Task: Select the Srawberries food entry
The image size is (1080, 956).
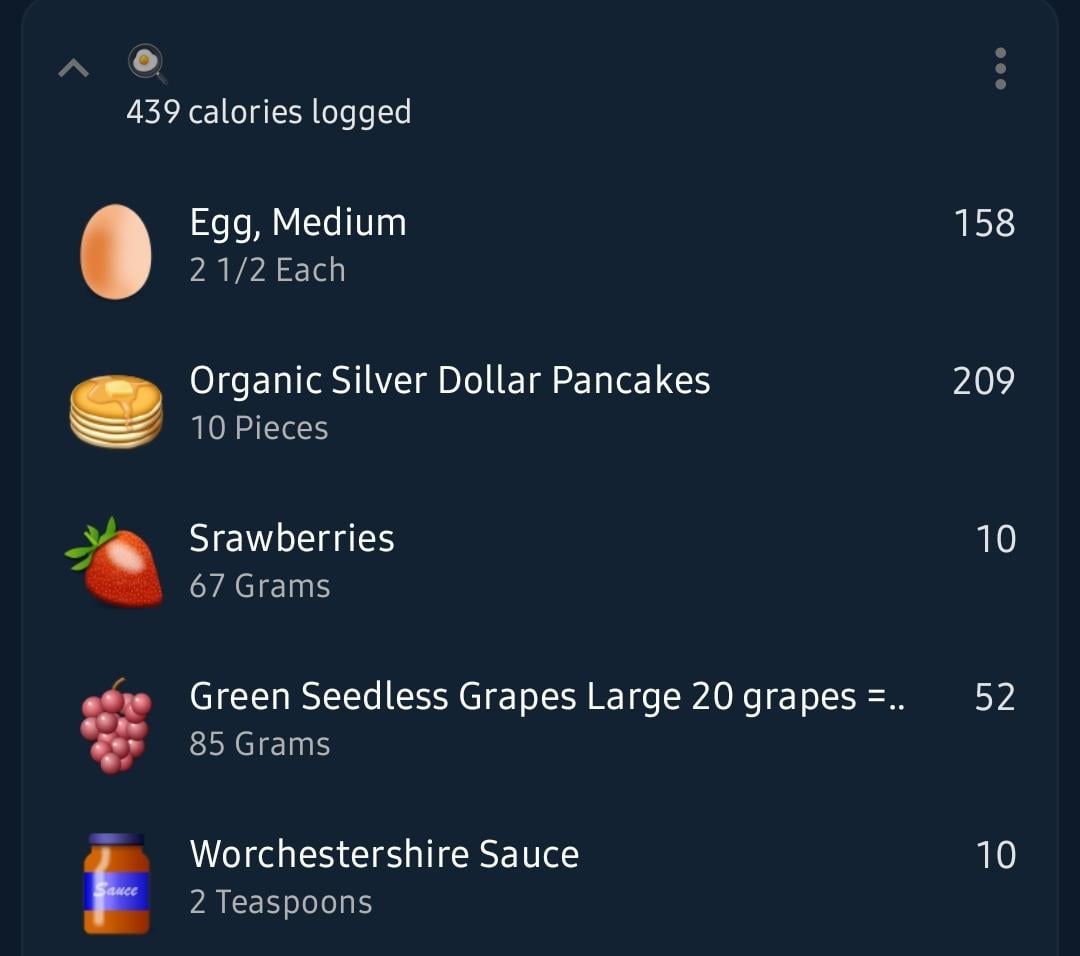Action: coord(541,561)
